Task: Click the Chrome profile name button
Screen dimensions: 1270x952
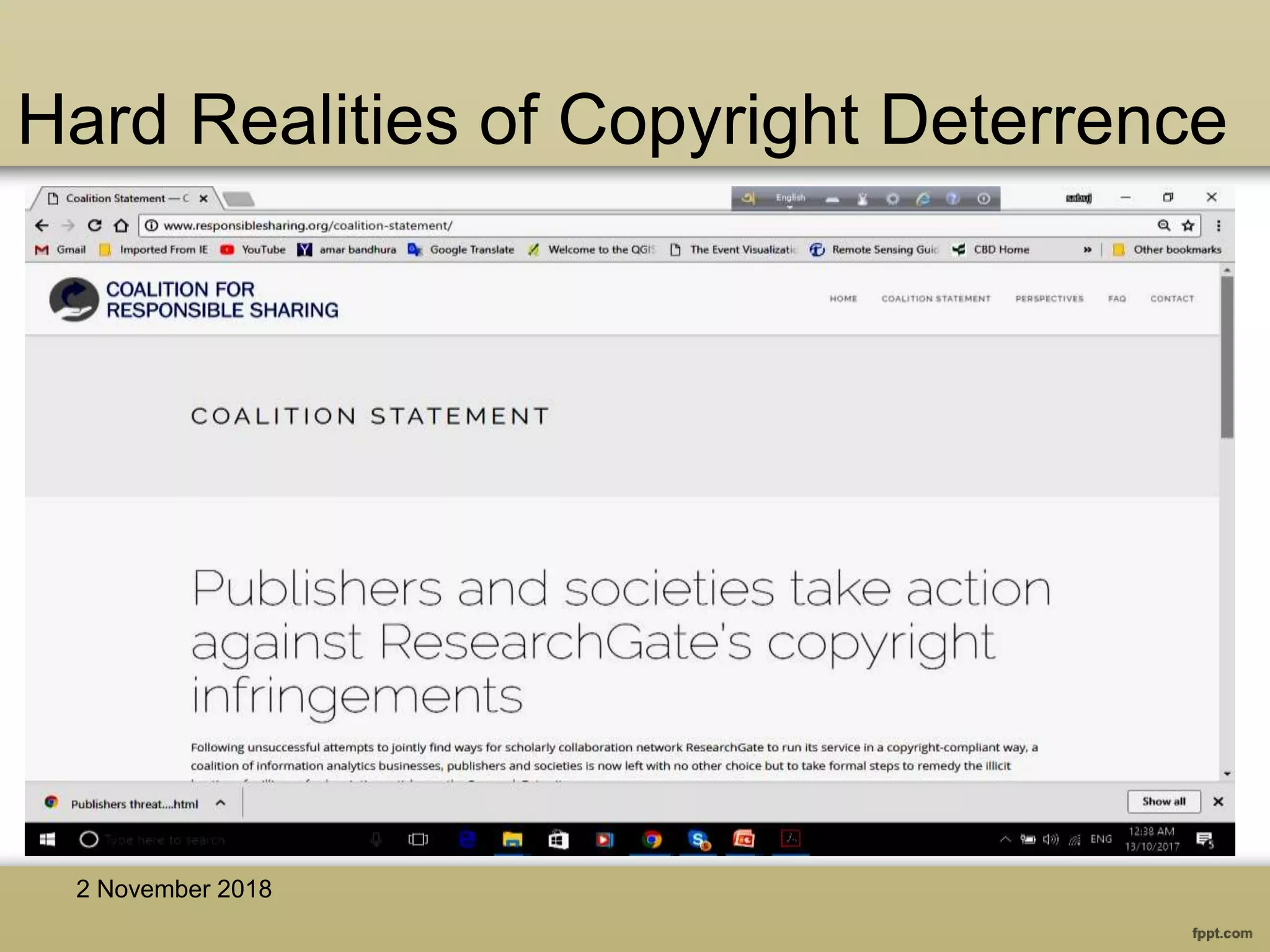Action: [x=1078, y=198]
